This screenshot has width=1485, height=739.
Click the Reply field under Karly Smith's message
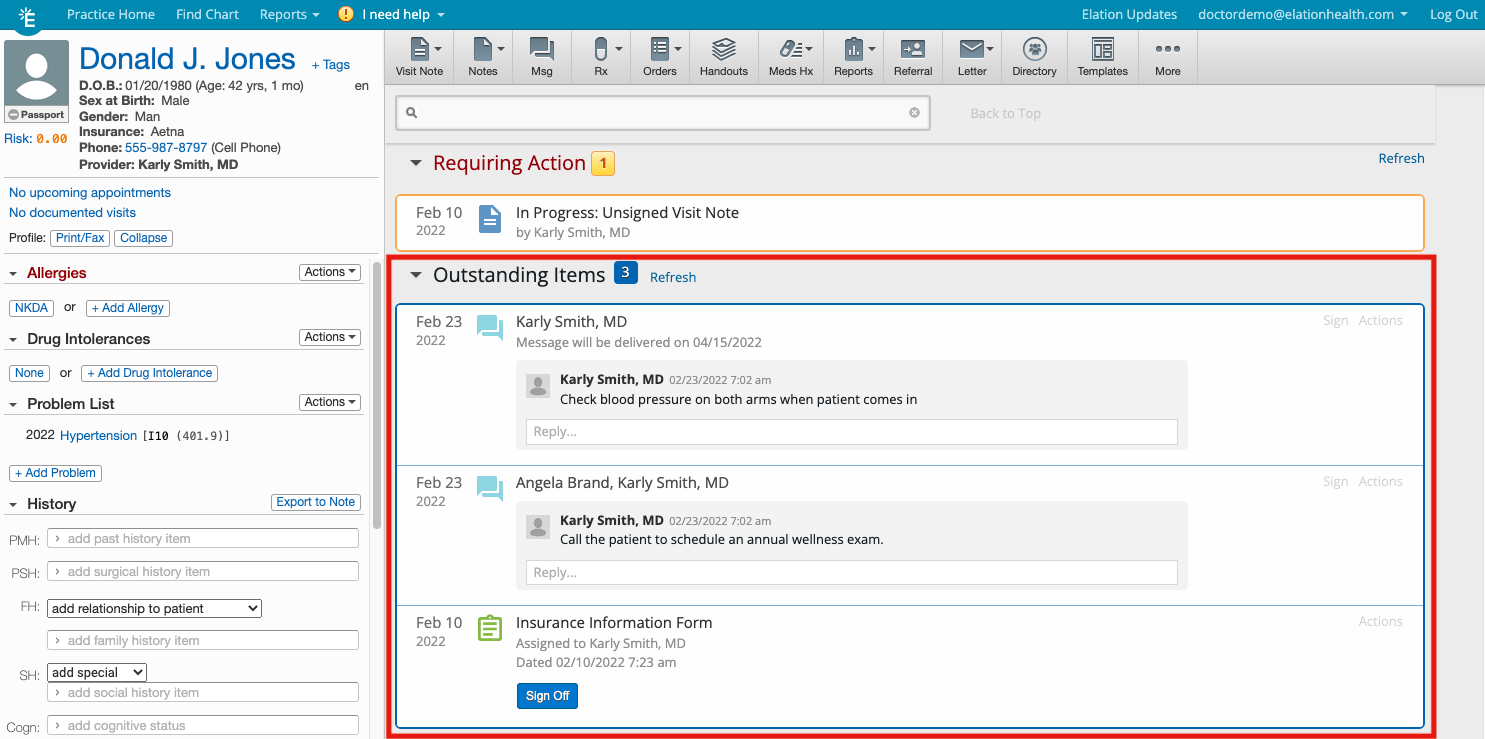click(x=851, y=431)
